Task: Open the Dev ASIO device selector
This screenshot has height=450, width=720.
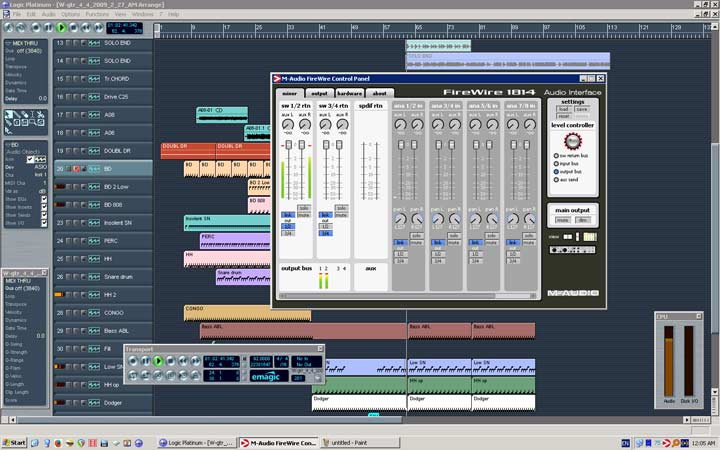Action: click(x=40, y=167)
